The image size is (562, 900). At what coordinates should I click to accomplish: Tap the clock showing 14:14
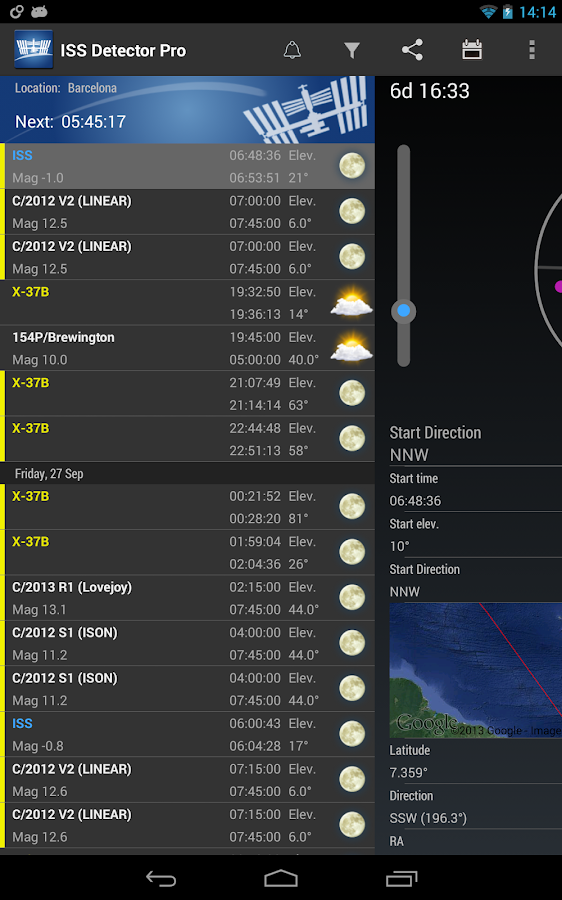click(537, 12)
